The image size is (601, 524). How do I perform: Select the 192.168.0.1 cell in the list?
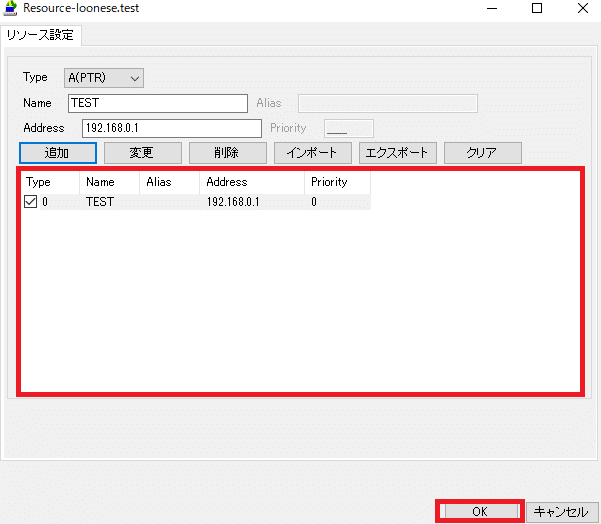tap(233, 202)
